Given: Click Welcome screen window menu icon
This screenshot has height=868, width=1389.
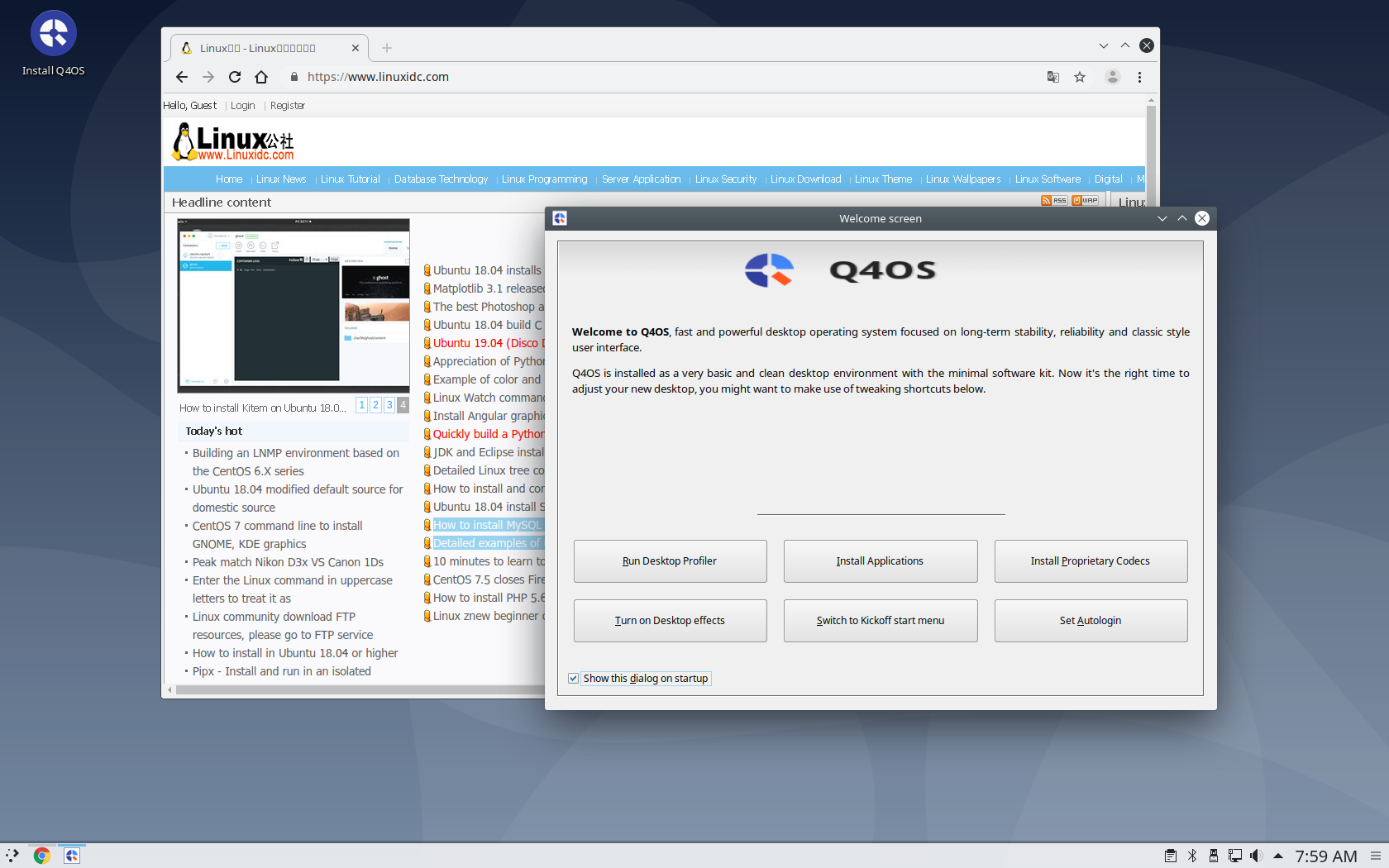Looking at the screenshot, I should pyautogui.click(x=560, y=218).
